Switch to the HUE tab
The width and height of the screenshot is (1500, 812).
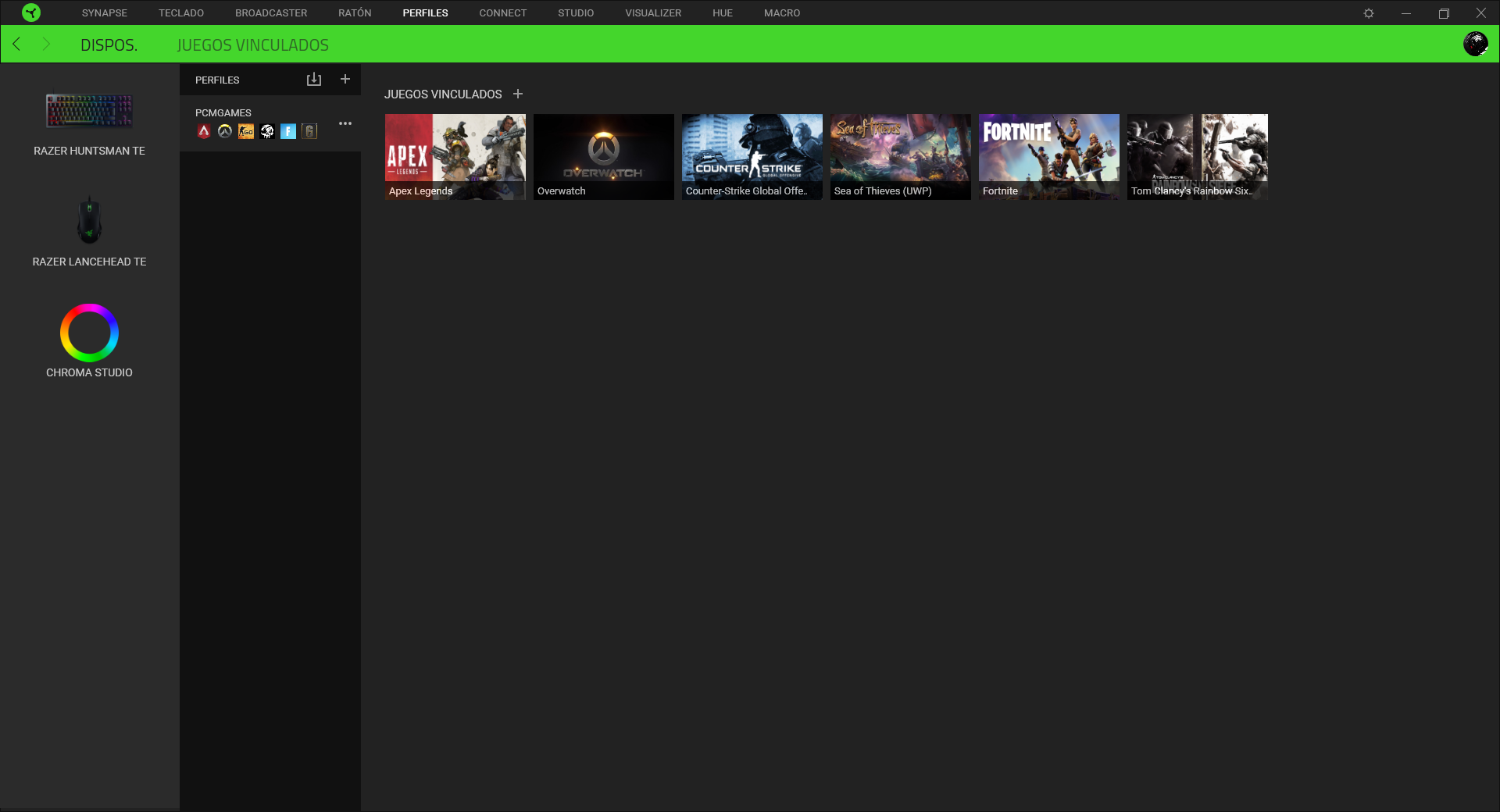pyautogui.click(x=723, y=13)
